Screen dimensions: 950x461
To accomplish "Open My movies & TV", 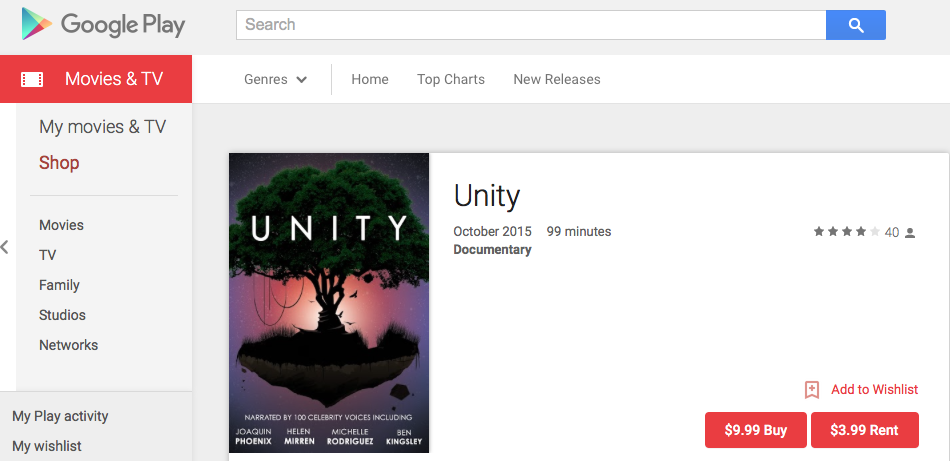I will coord(102,127).
